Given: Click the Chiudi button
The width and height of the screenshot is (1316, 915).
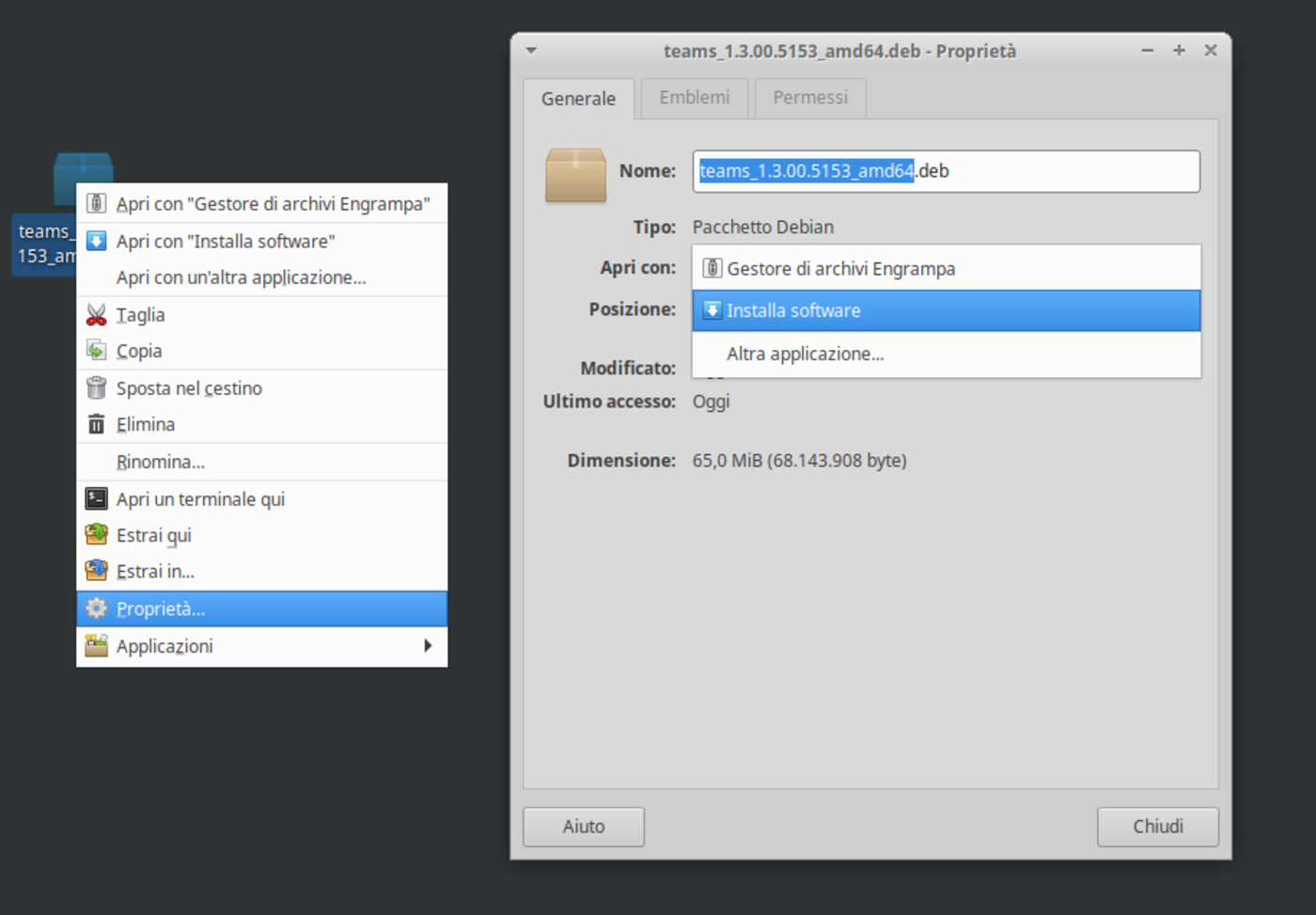Looking at the screenshot, I should pos(1157,826).
